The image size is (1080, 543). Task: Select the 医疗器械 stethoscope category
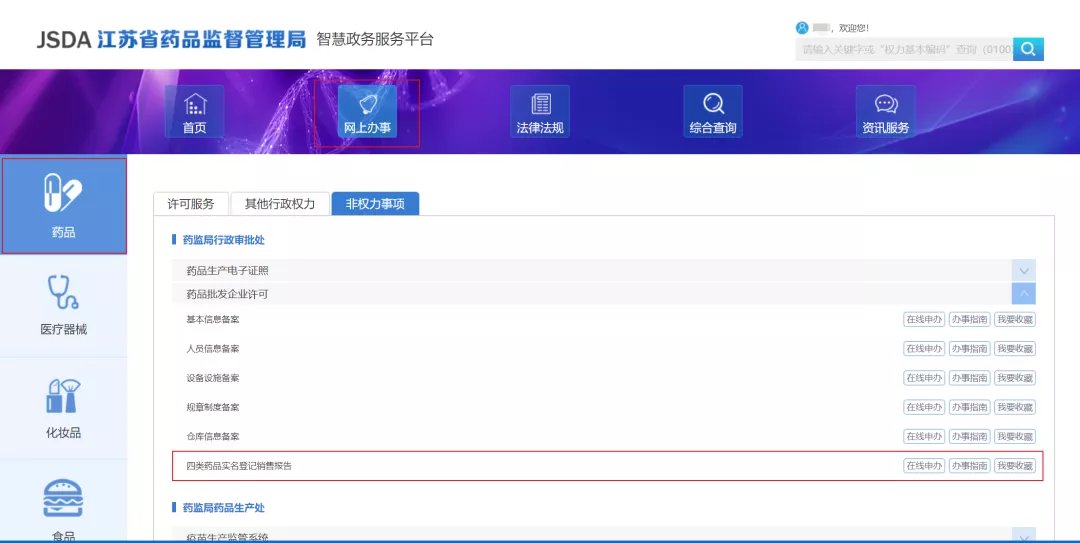(x=63, y=305)
